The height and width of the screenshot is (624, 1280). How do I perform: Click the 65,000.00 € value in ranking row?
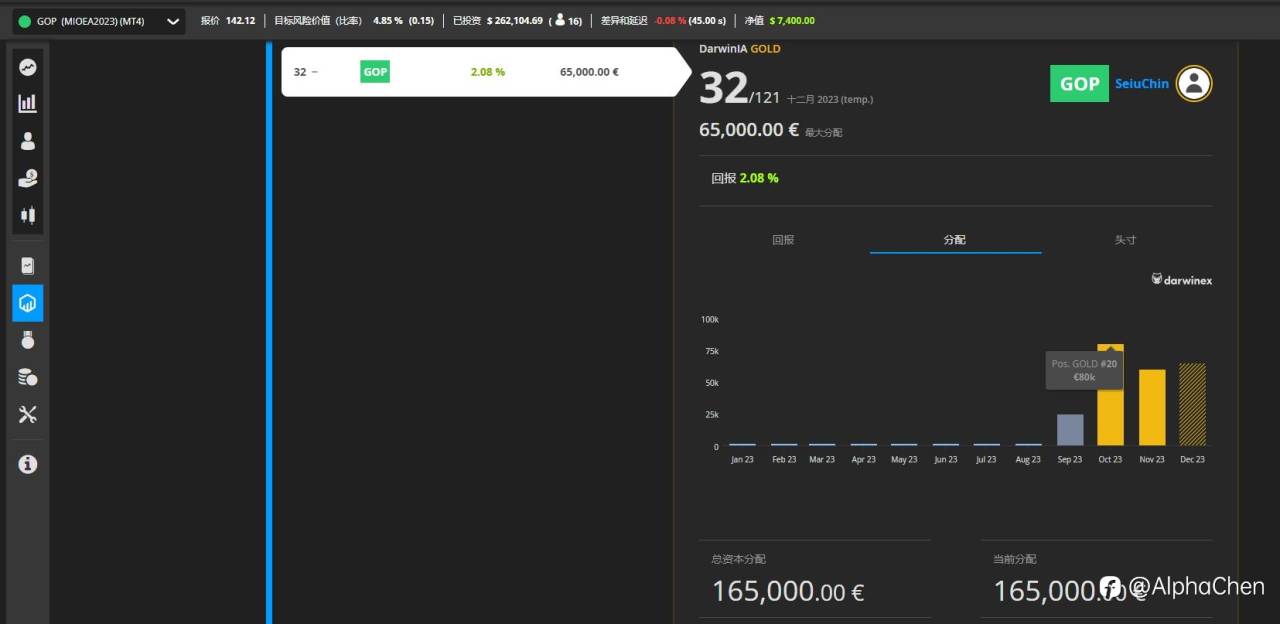pos(589,72)
